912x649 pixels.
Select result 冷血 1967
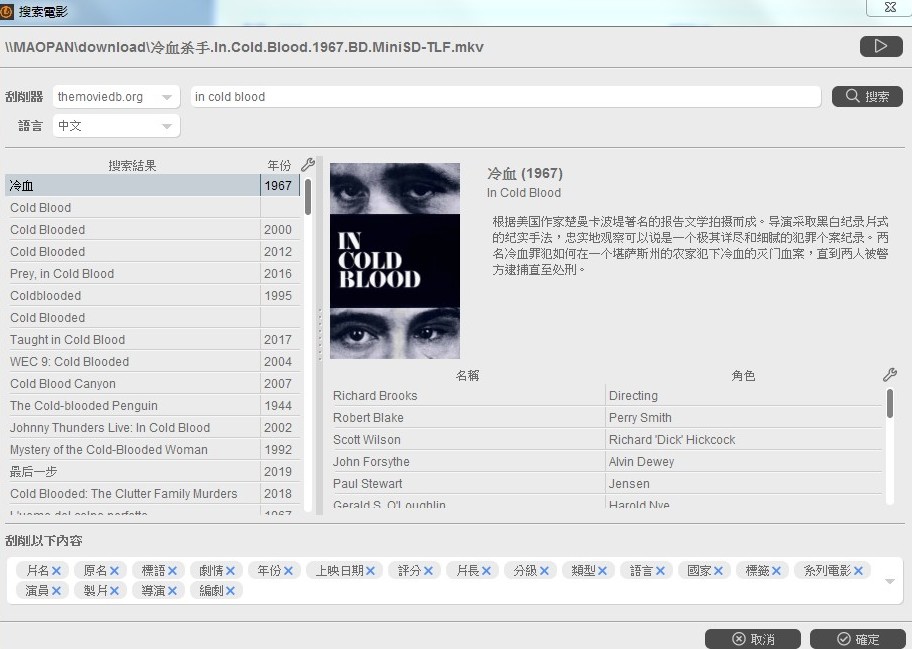[152, 186]
